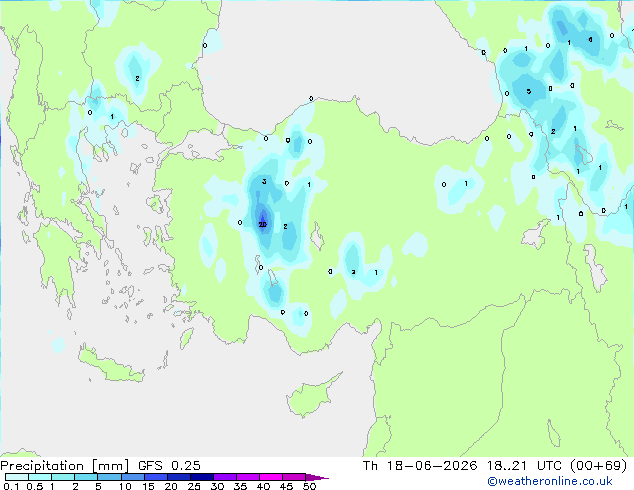Click the "35" legend scale label
Image resolution: width=634 pixels, height=490 pixels.
pos(241,486)
